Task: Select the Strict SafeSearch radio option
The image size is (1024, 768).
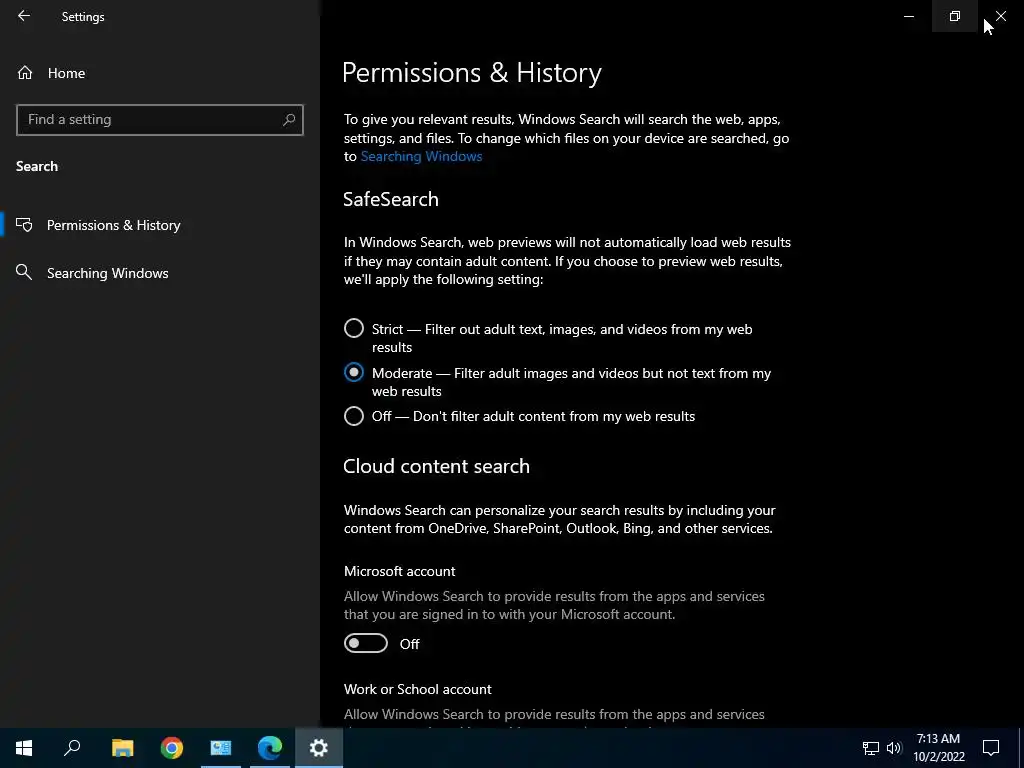Action: [354, 328]
